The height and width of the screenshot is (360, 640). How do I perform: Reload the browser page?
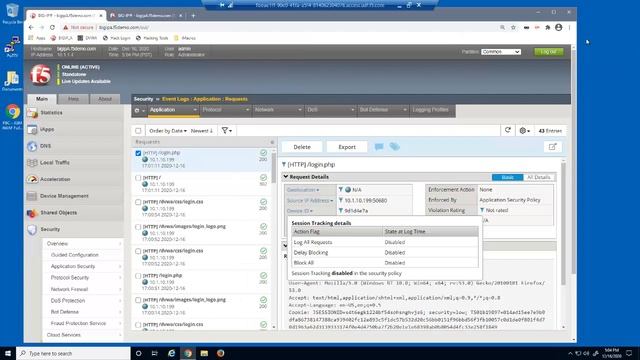pyautogui.click(x=52, y=27)
